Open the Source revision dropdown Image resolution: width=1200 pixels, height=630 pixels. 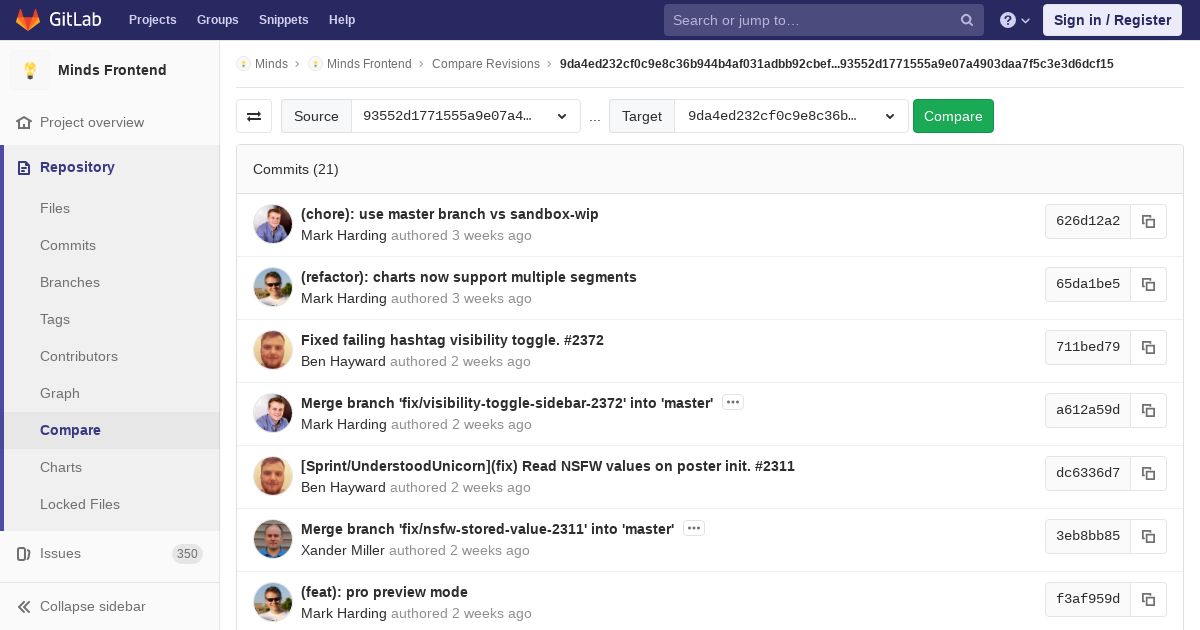[465, 116]
